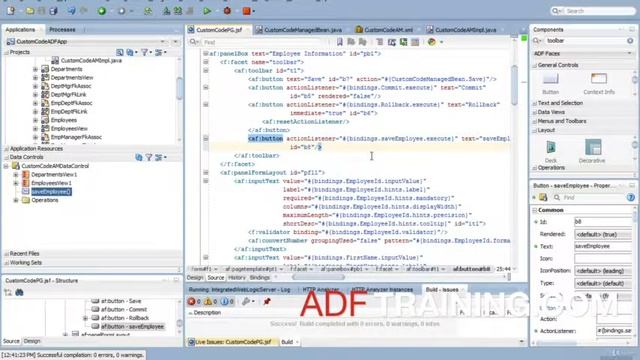Select saveEmployee() in Data Controls
The width and height of the screenshot is (640, 360).
[x=51, y=192]
